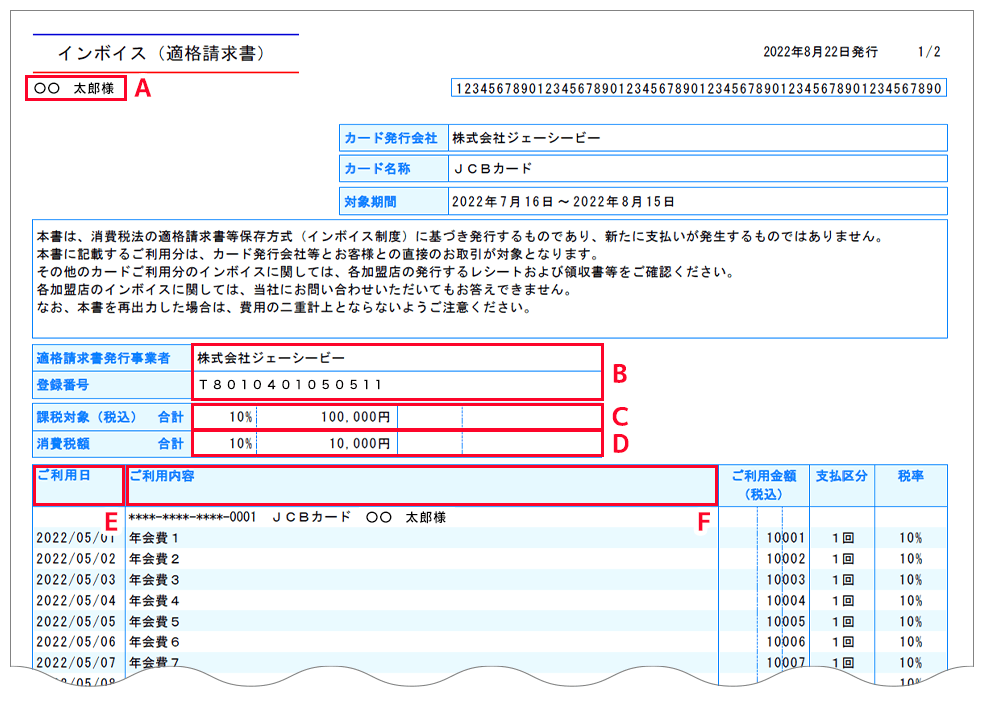
Task: Click the カード名称 label
Action: 377,169
